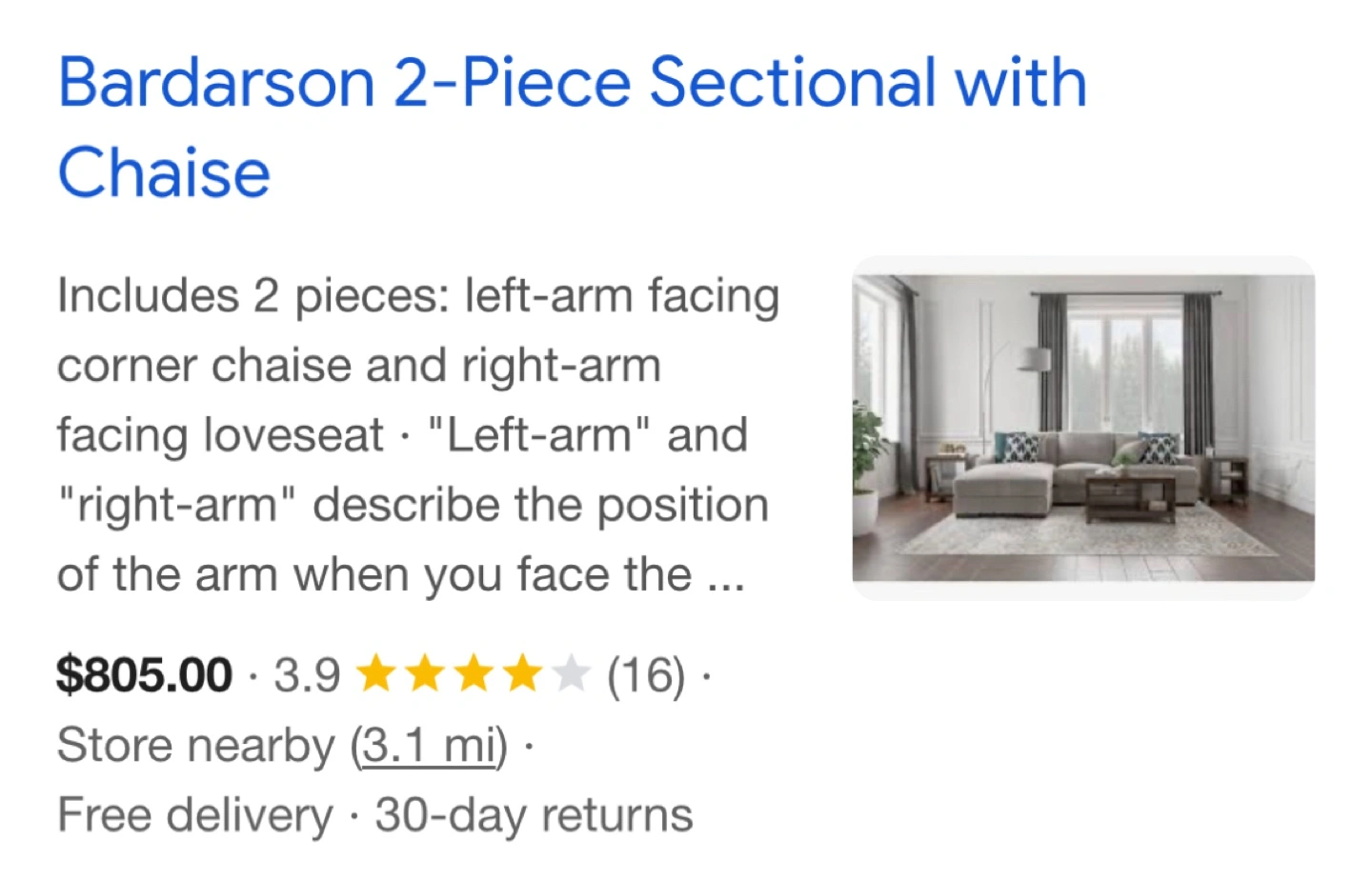Open the Bardarson 2-Piece Sectional title link
The image size is (1372, 881).
pyautogui.click(x=572, y=127)
